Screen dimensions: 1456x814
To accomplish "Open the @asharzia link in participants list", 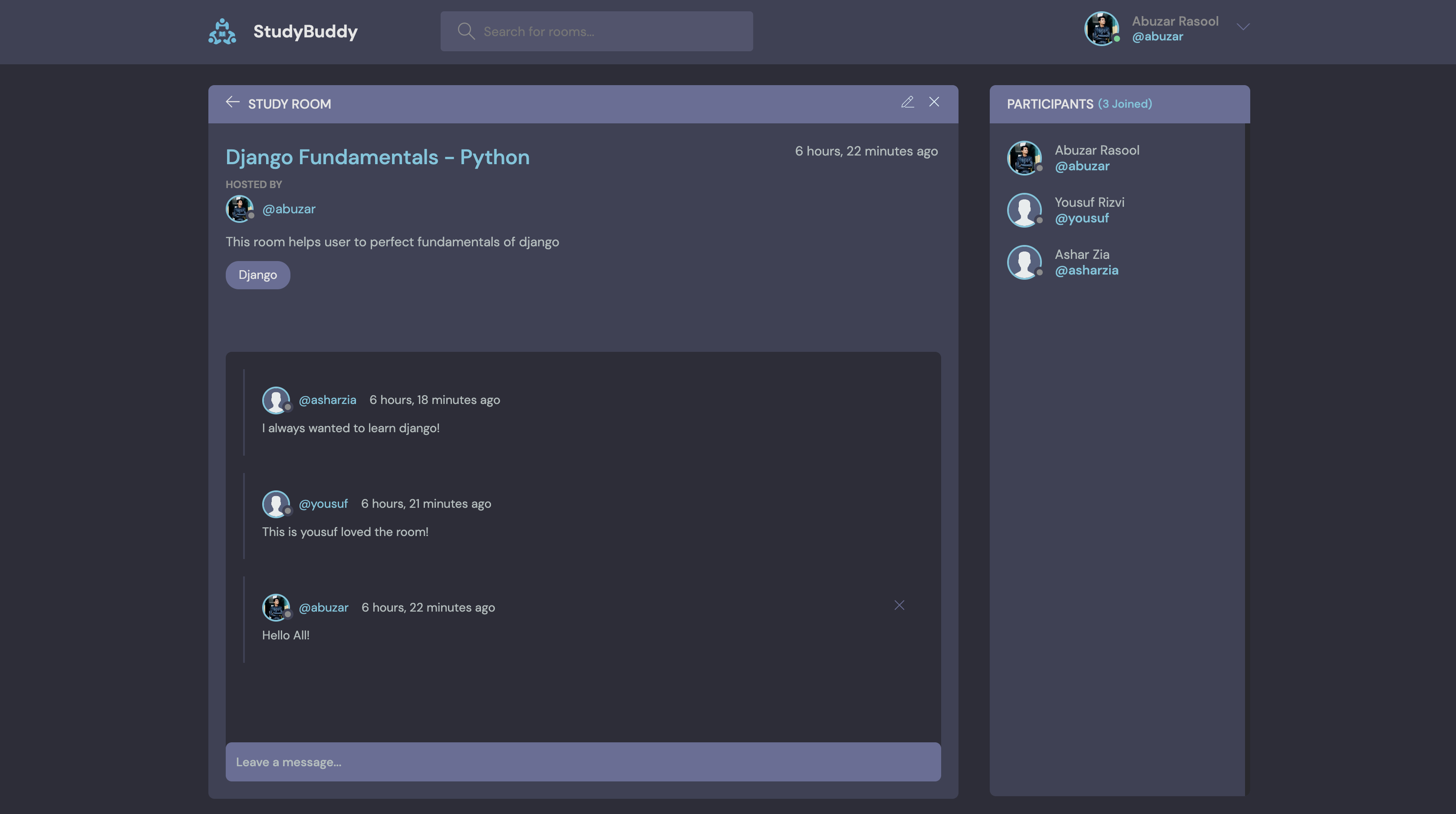I will coord(1086,270).
